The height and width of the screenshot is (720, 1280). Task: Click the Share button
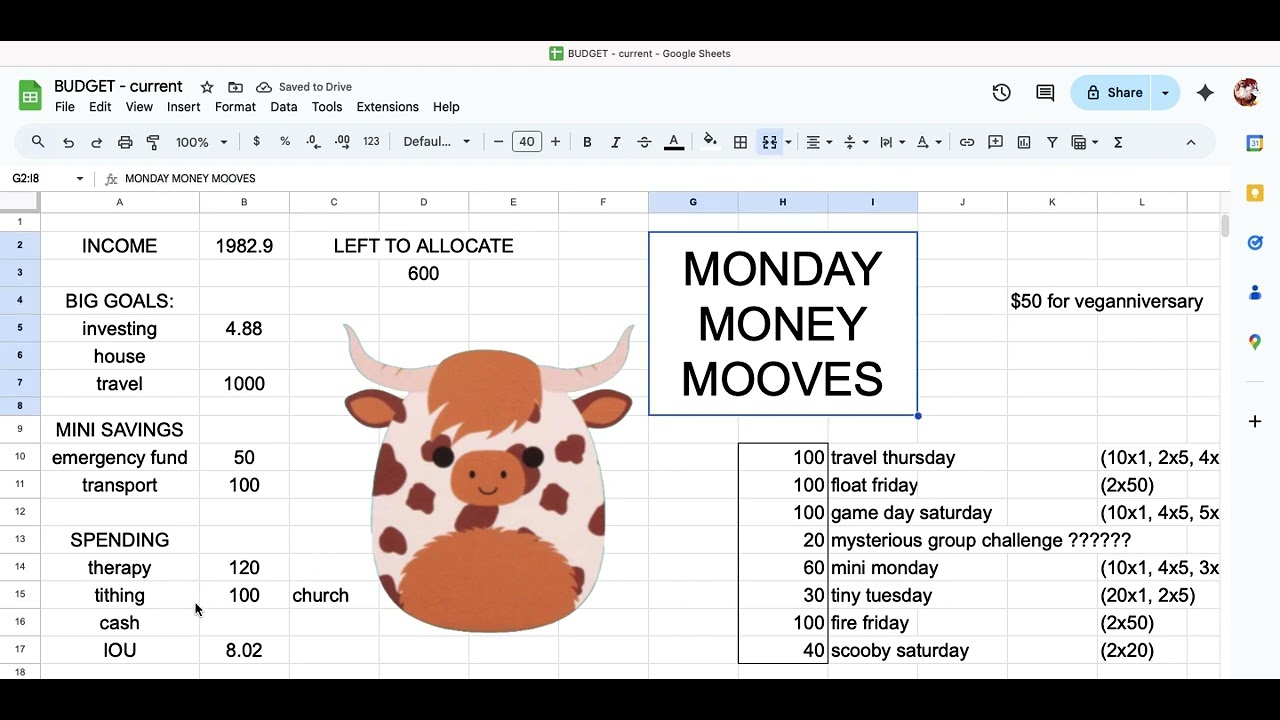(1113, 93)
